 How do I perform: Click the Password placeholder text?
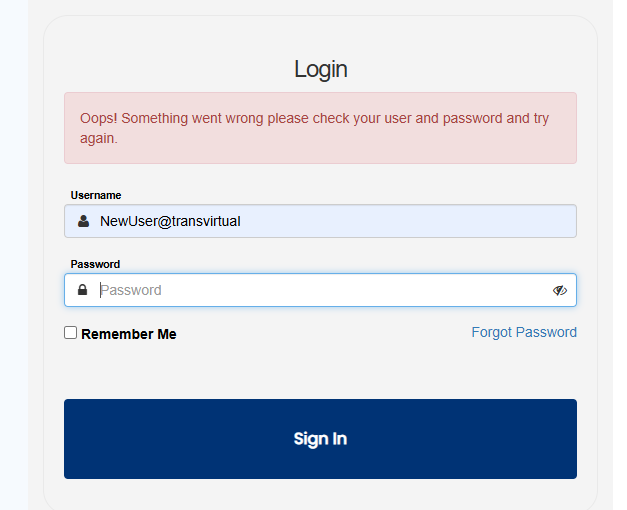131,290
